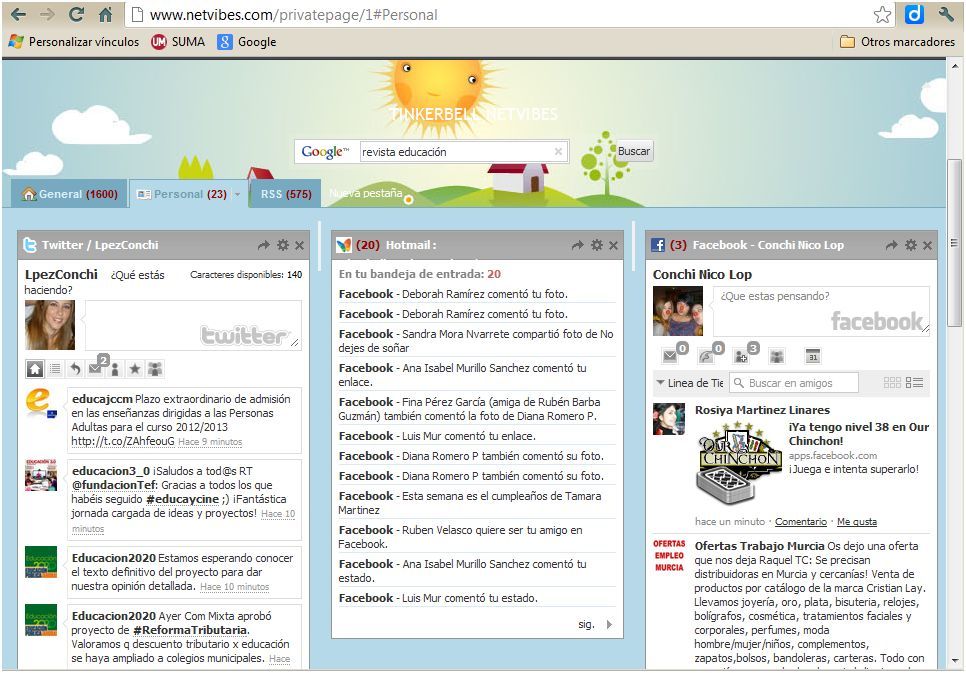
Task: Open the Our Chinchon game thumbnail
Action: (739, 463)
